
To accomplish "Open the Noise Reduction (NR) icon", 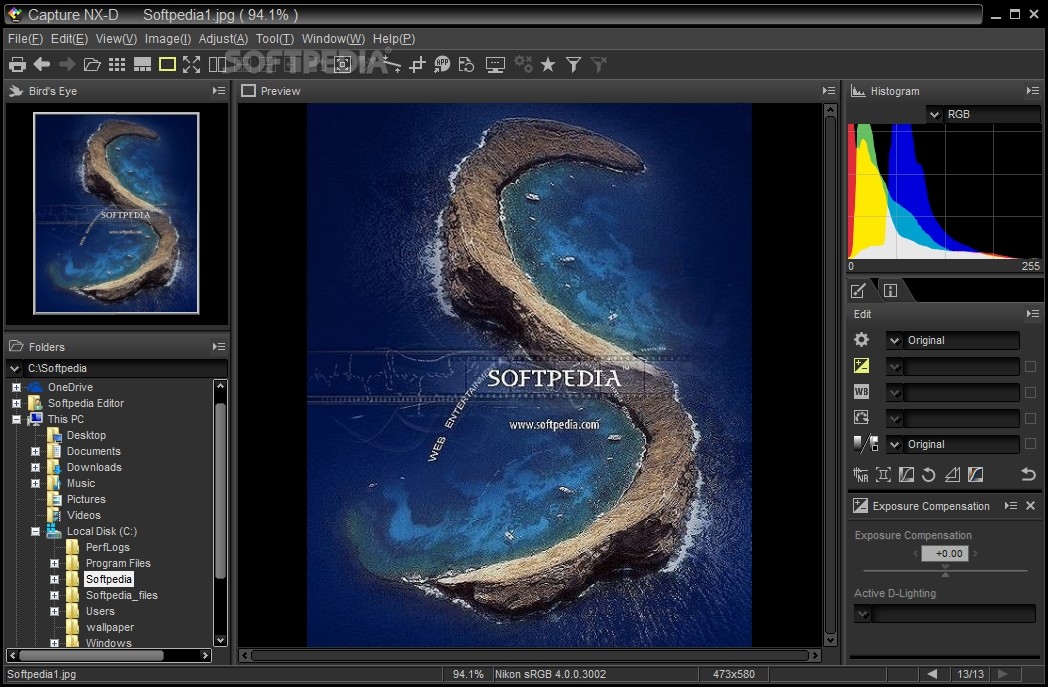I will pyautogui.click(x=861, y=474).
